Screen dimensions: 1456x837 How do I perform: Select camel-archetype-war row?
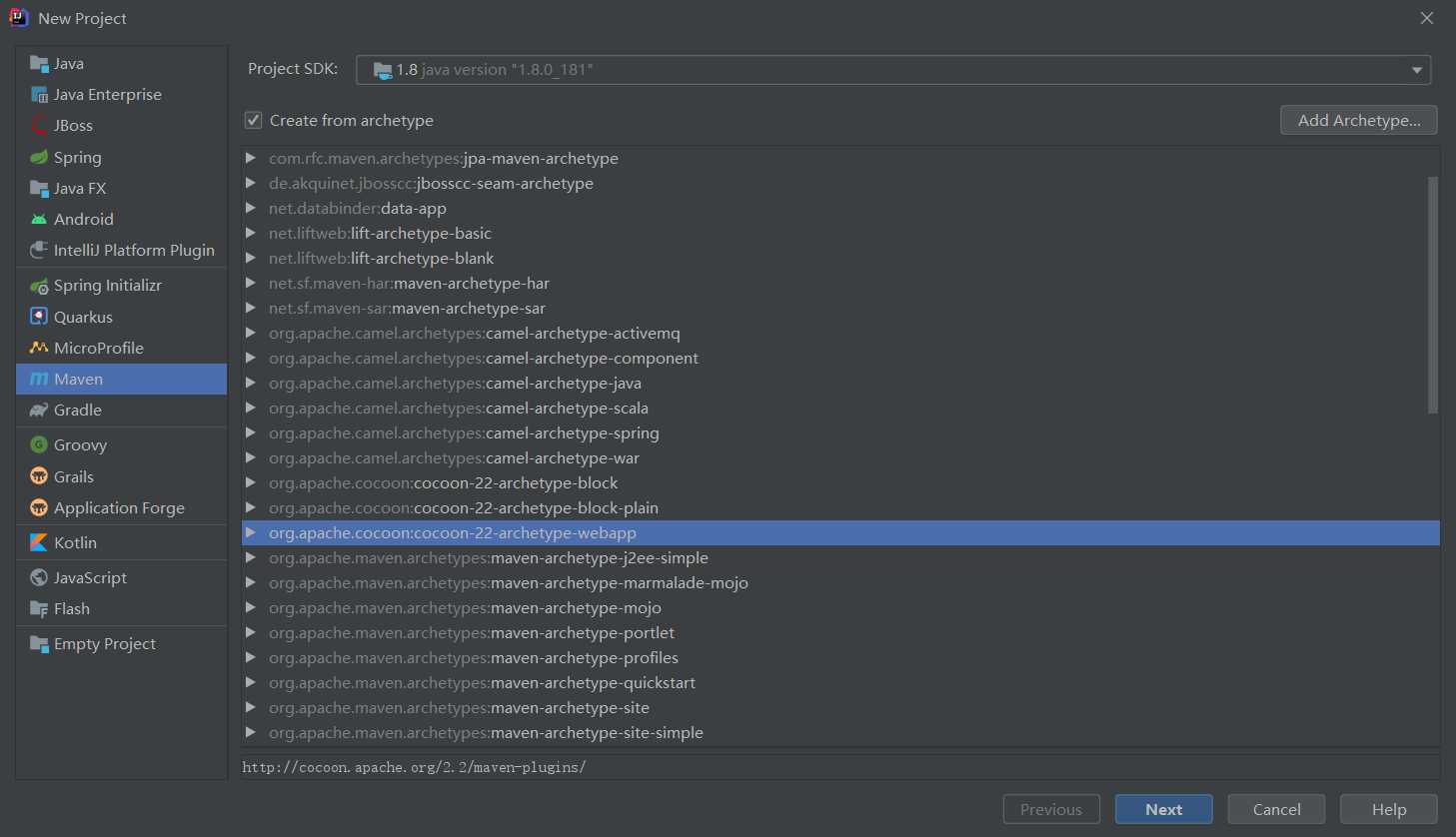click(840, 457)
